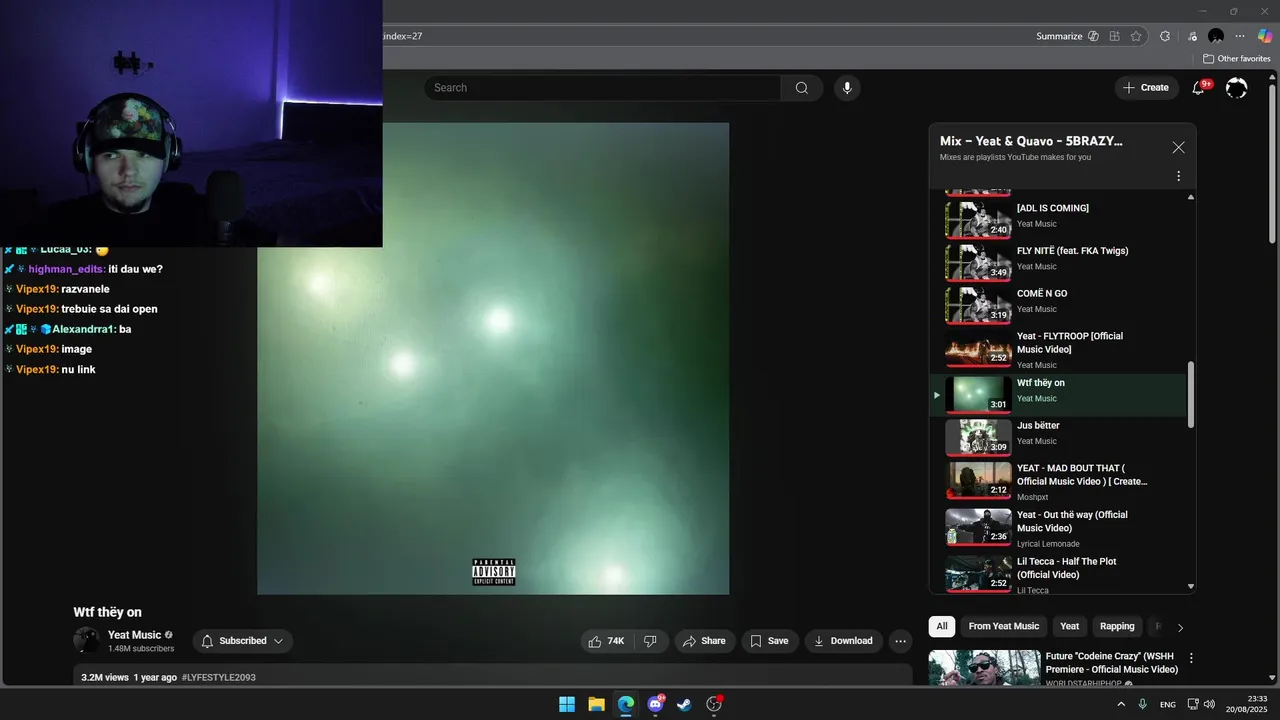The image size is (1280, 720).
Task: Open the OBS icon on taskbar
Action: [x=714, y=704]
